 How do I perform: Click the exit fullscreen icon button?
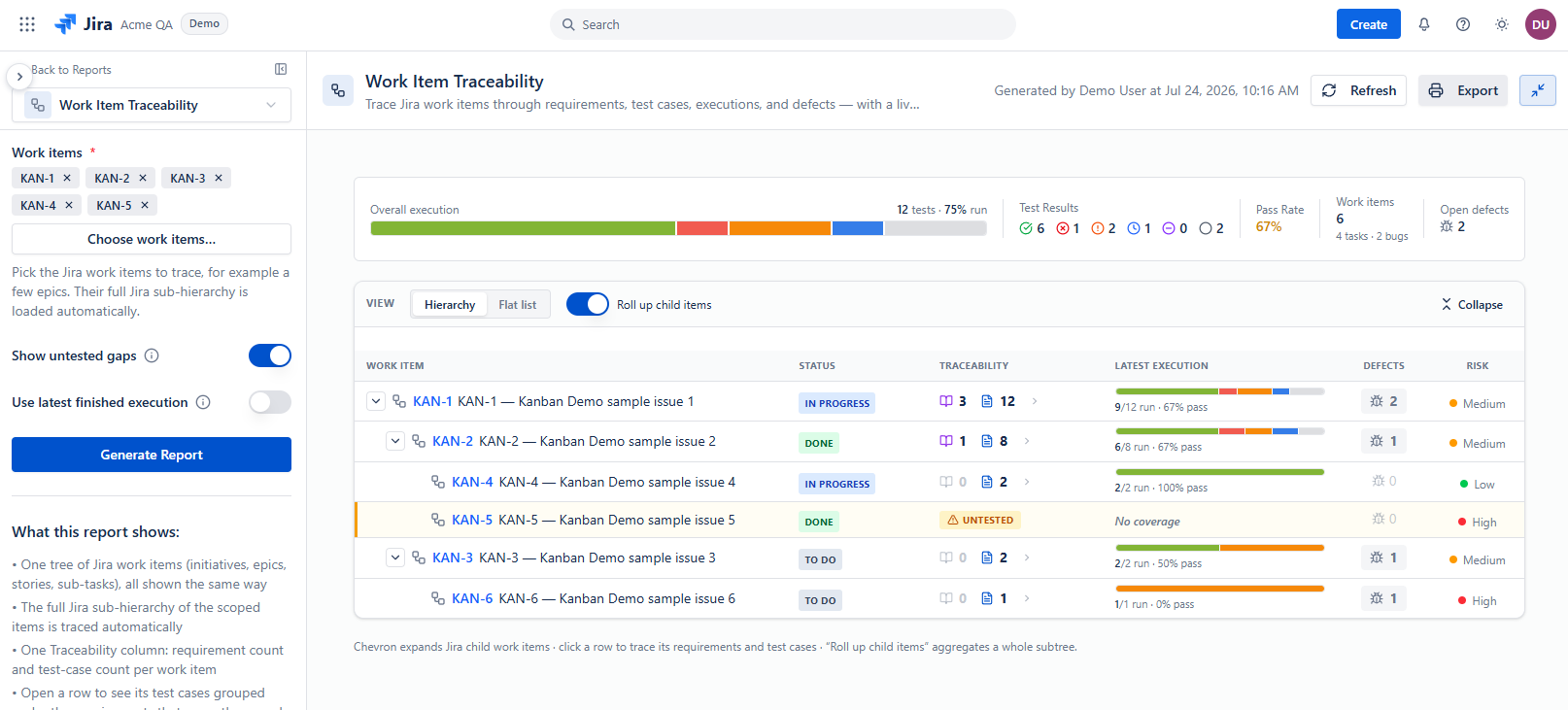[x=1538, y=90]
